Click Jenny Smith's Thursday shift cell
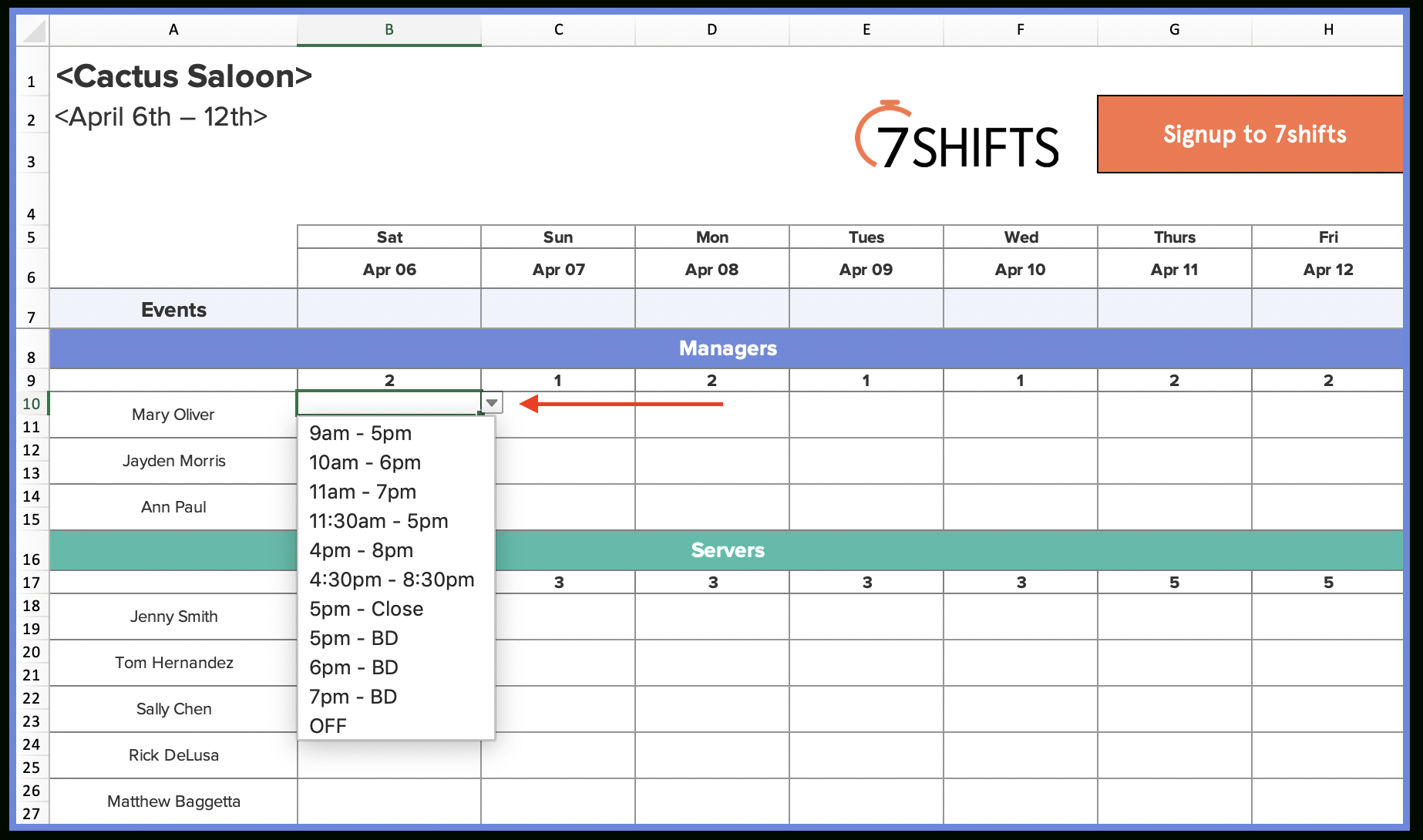Image resolution: width=1423 pixels, height=840 pixels. (x=1175, y=617)
